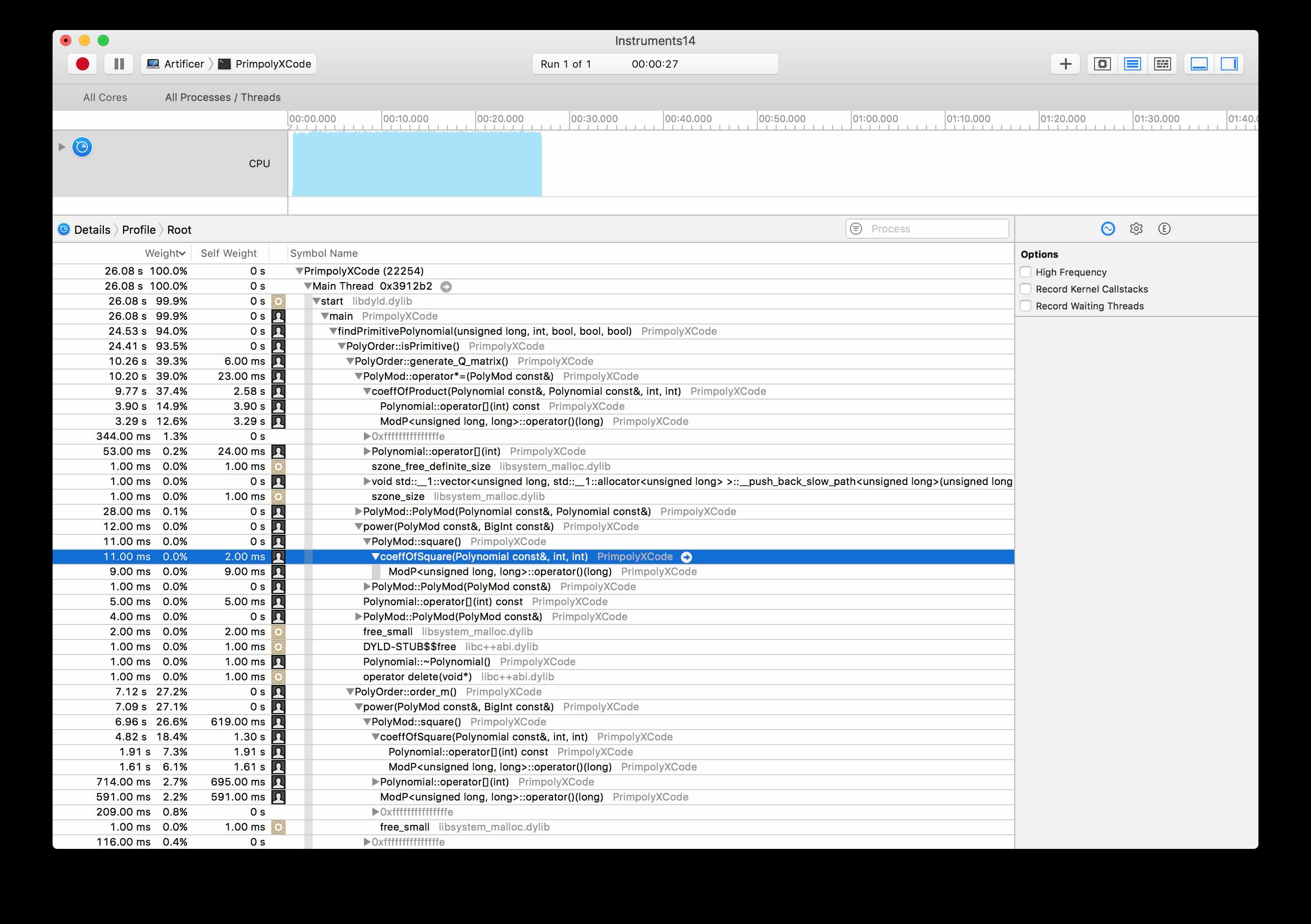Click library icon on 2.00 ms free_small row
Image resolution: width=1311 pixels, height=924 pixels.
pyautogui.click(x=278, y=631)
